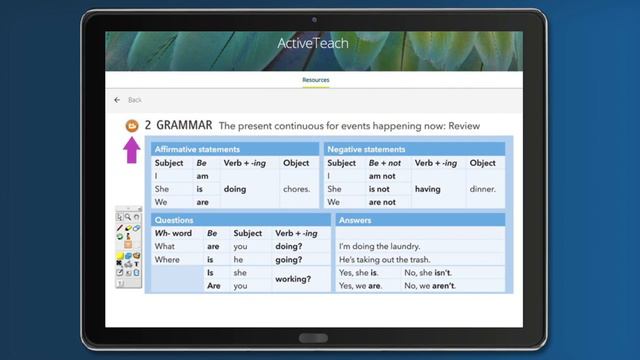Click the brown basket icon in toolbox

coord(137,256)
